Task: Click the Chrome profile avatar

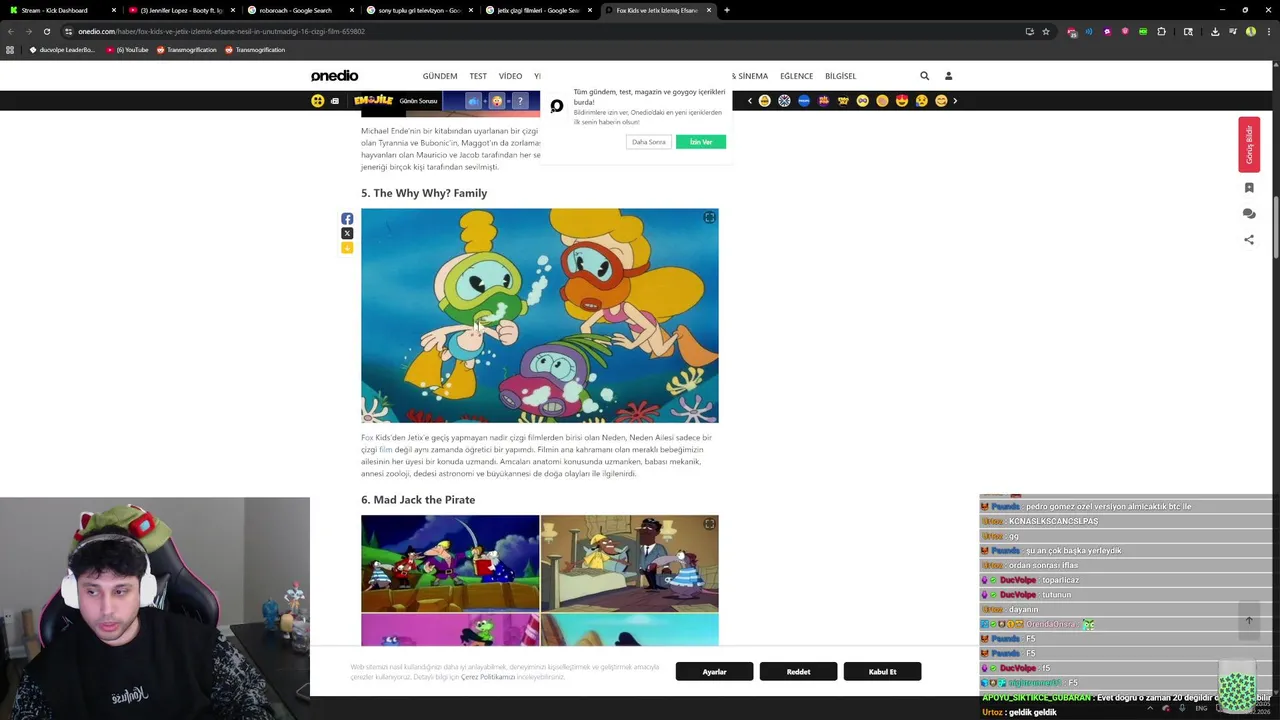Action: [x=1251, y=31]
